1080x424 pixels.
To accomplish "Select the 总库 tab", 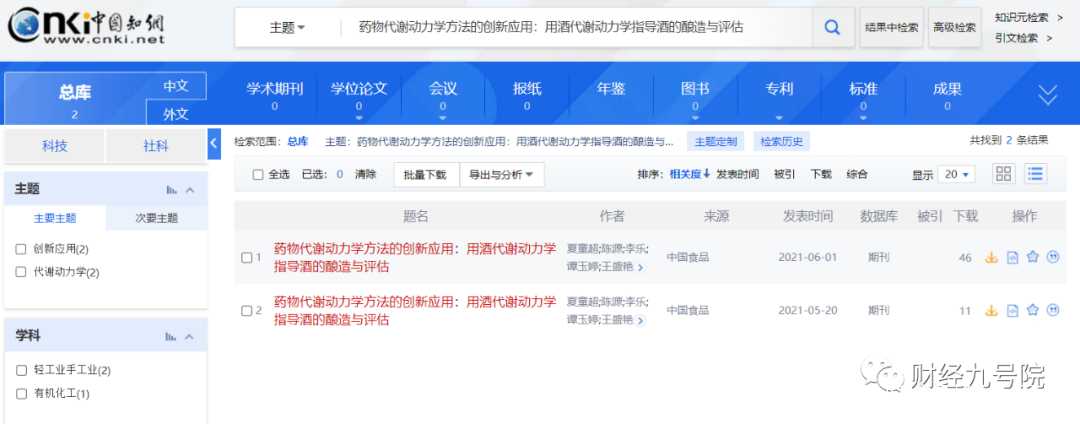I will point(74,98).
